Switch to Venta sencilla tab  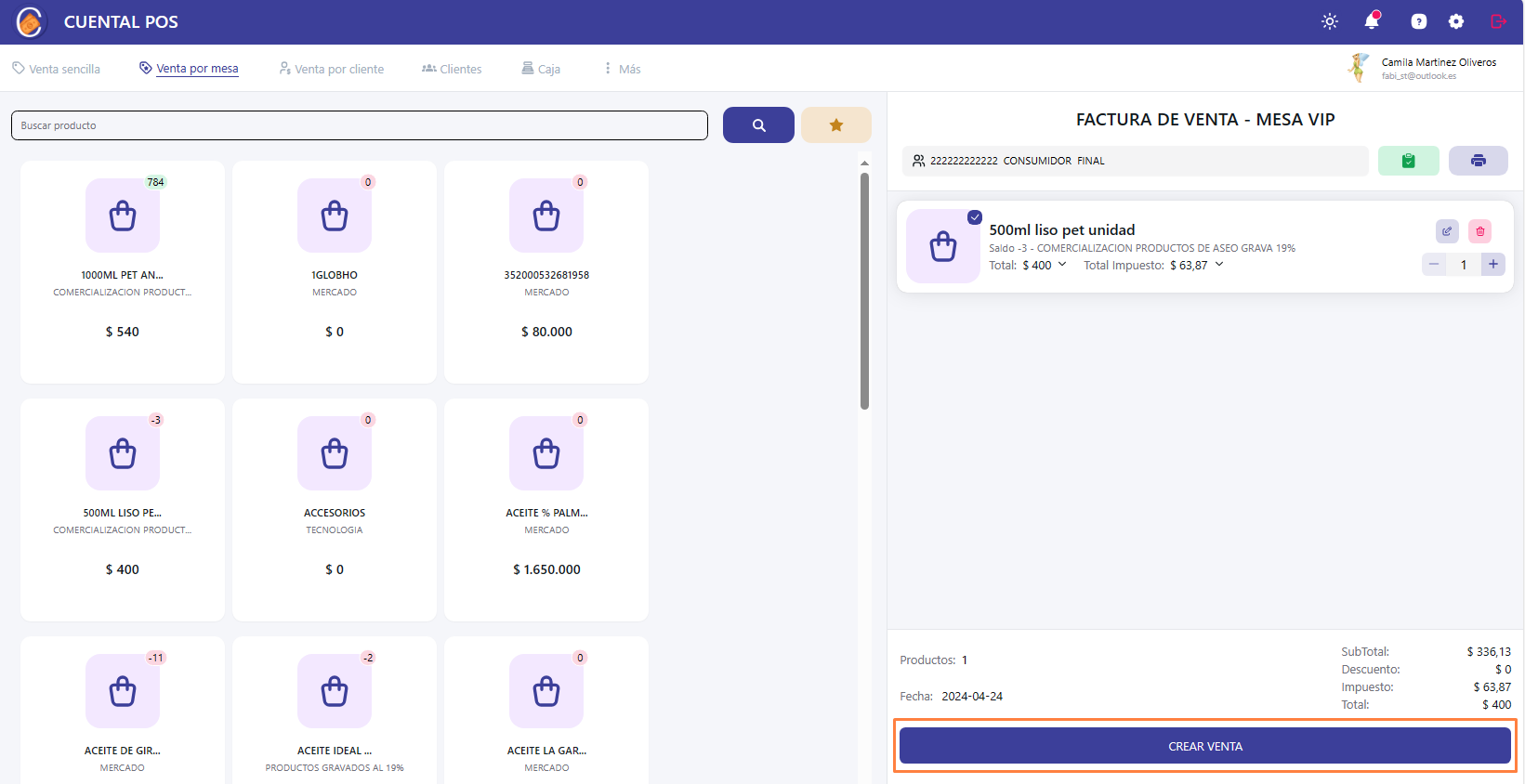(56, 69)
